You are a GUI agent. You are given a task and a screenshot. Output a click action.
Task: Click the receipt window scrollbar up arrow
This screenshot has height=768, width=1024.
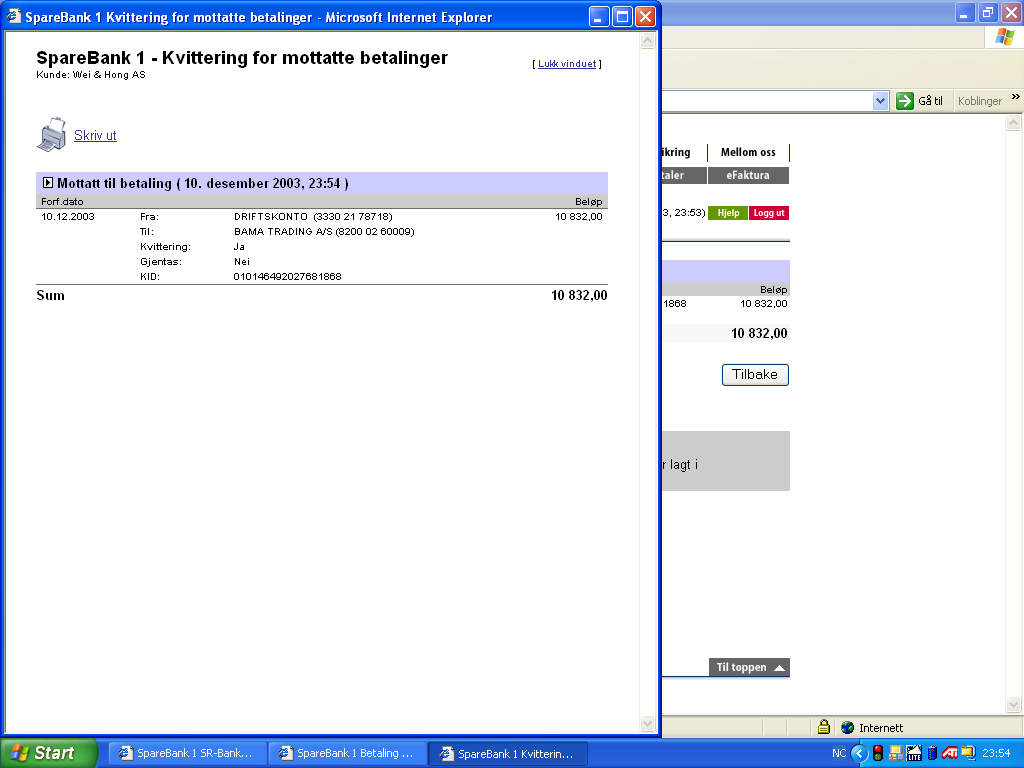click(x=647, y=41)
